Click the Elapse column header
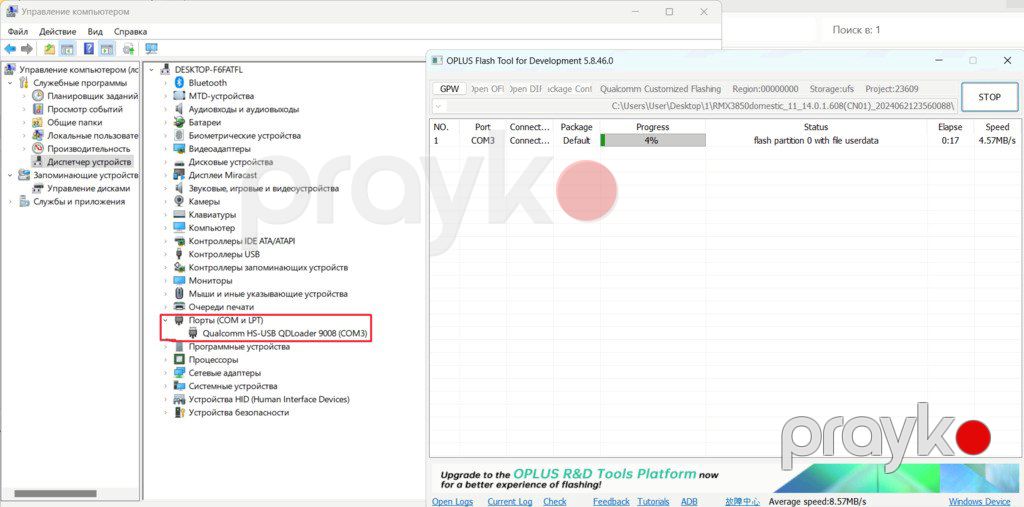This screenshot has height=507, width=1024. click(950, 127)
